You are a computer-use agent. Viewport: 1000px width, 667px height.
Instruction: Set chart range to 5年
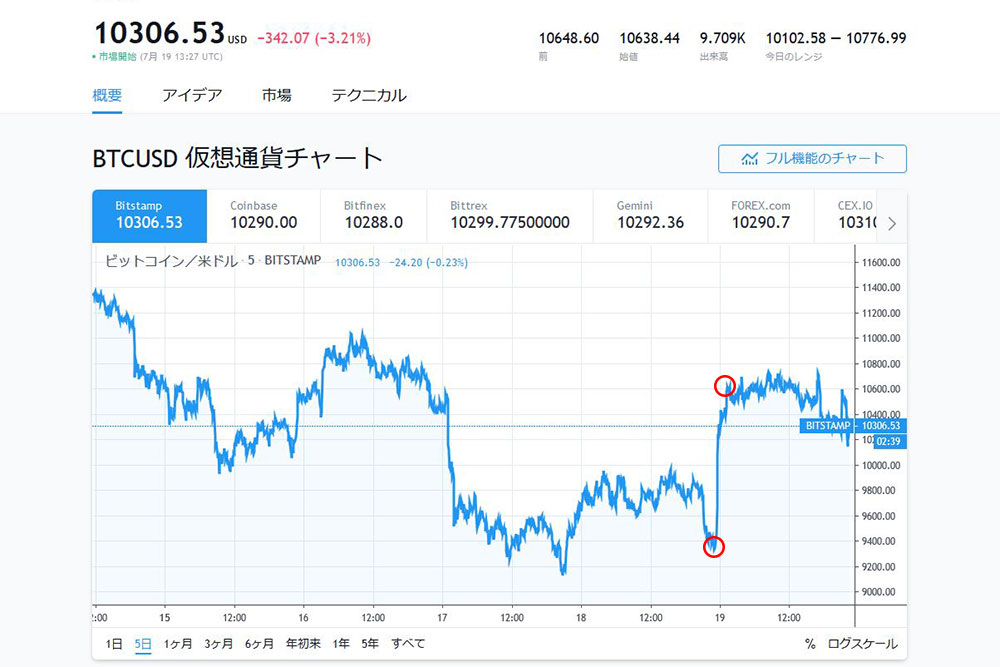pos(370,643)
